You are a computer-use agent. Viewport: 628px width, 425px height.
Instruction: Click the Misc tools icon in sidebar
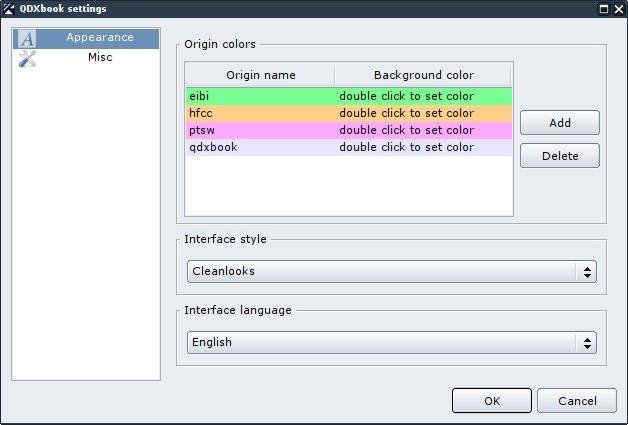28,58
